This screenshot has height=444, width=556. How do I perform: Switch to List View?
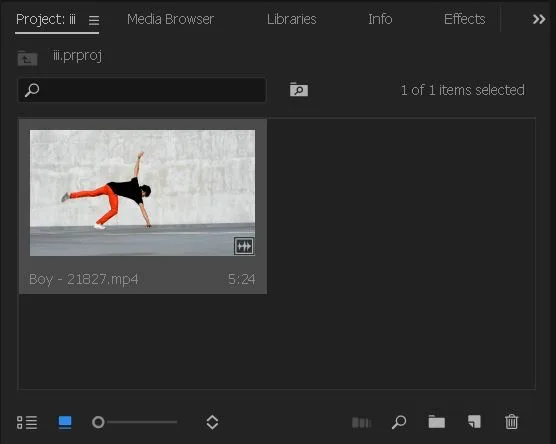(x=27, y=422)
